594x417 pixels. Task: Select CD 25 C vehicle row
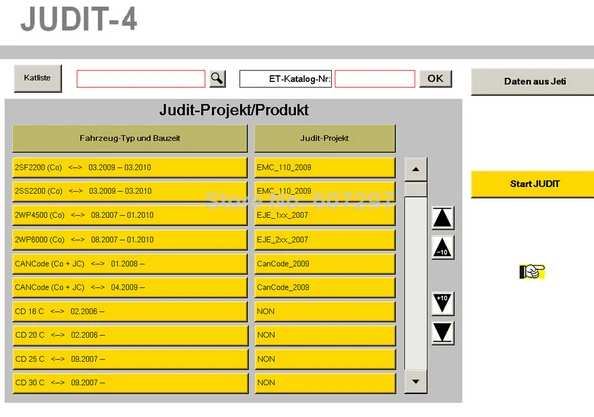tap(130, 359)
